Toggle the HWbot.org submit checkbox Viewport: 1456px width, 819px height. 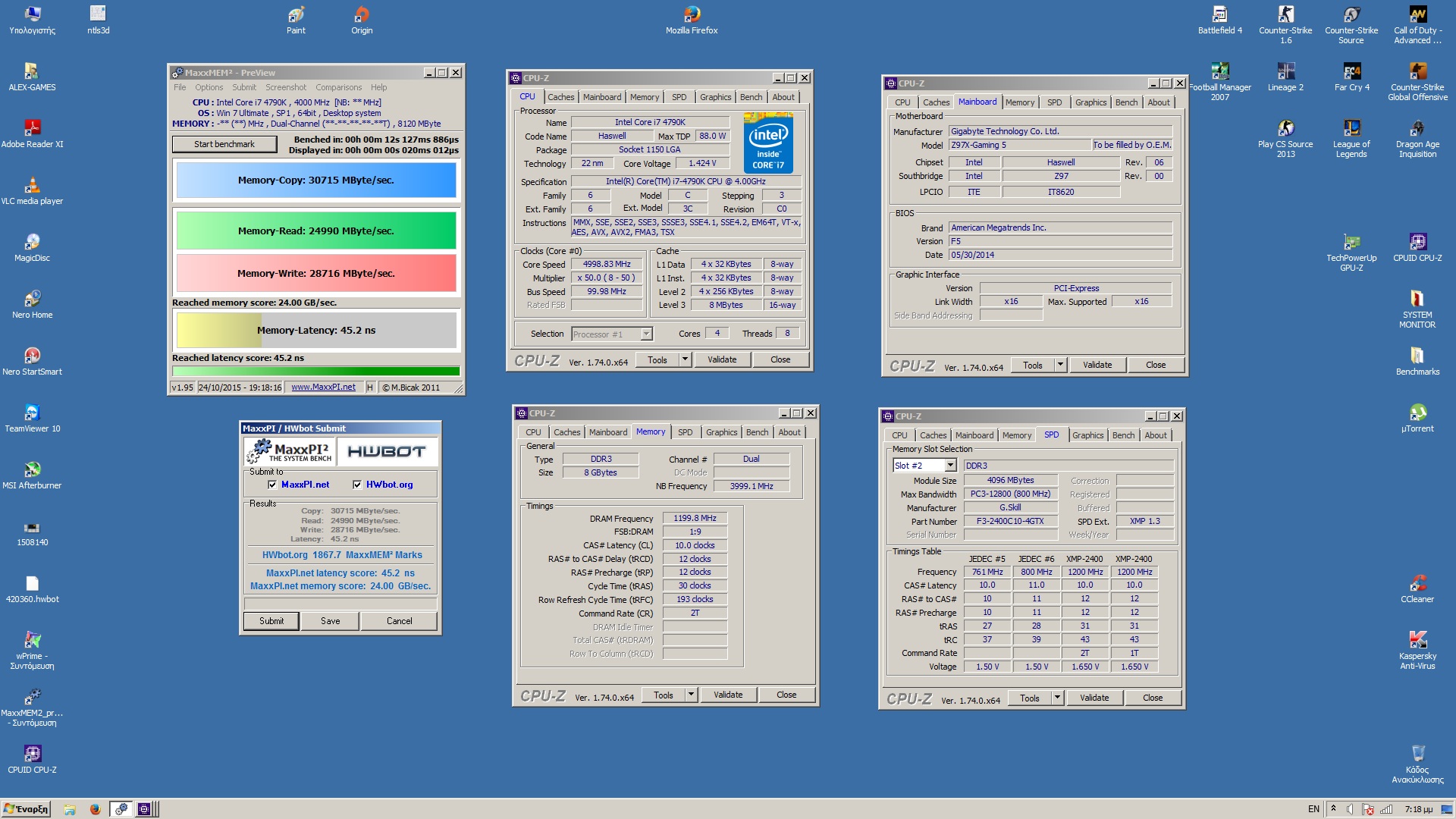point(357,485)
